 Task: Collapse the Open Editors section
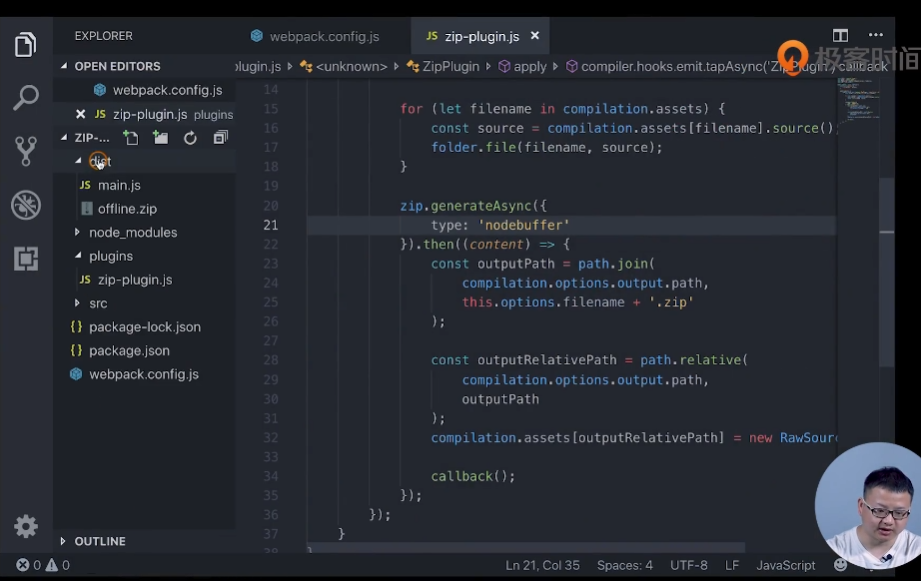[x=63, y=66]
